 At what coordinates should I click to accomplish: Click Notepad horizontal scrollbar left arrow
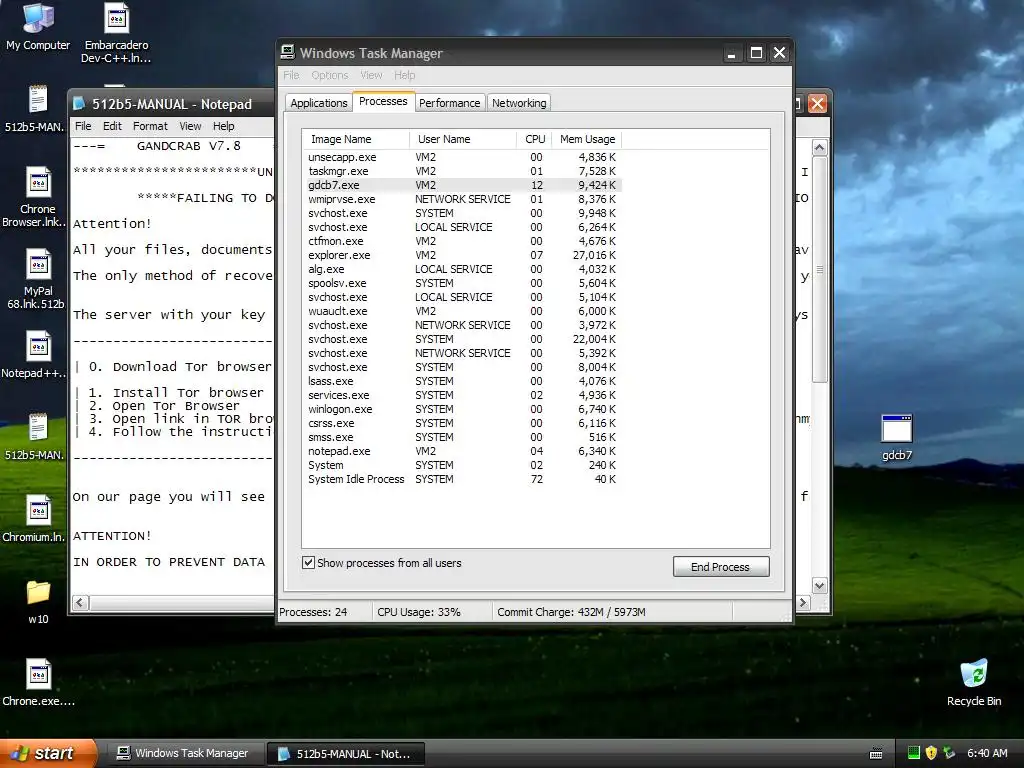coord(80,602)
